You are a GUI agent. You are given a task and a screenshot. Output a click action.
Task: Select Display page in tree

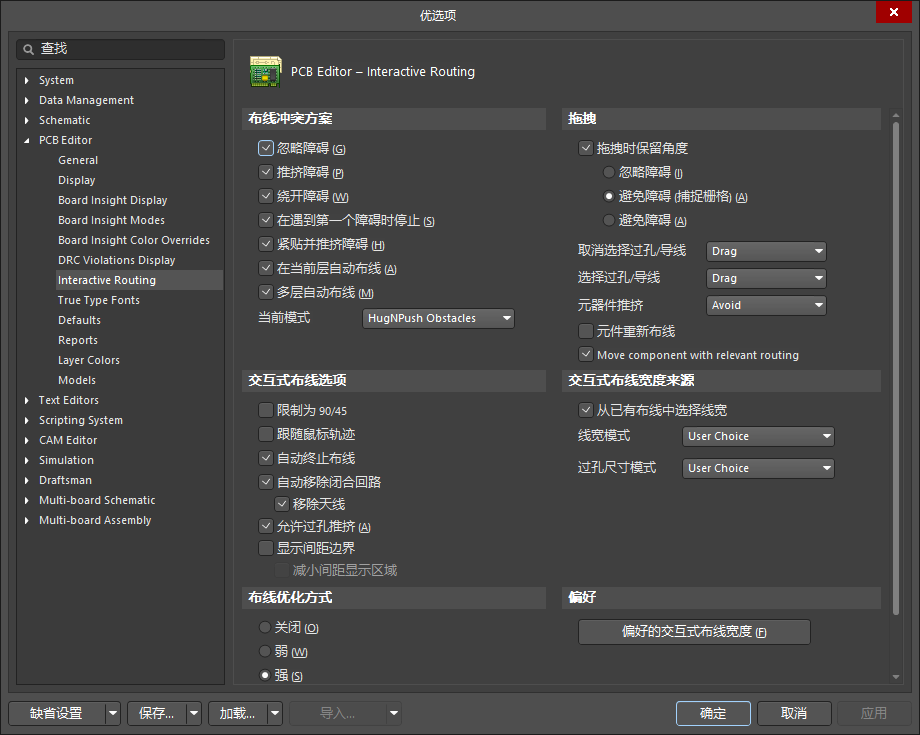76,180
